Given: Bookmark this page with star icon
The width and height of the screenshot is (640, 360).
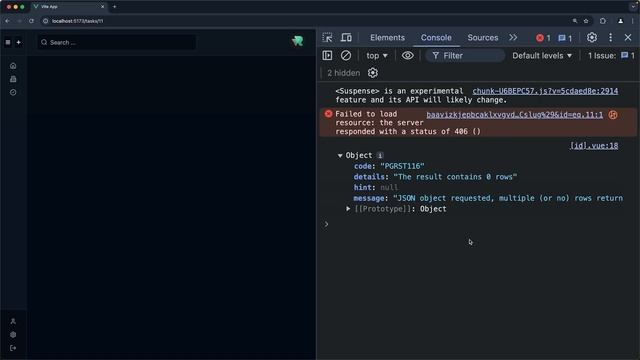Looking at the screenshot, I should pos(586,21).
